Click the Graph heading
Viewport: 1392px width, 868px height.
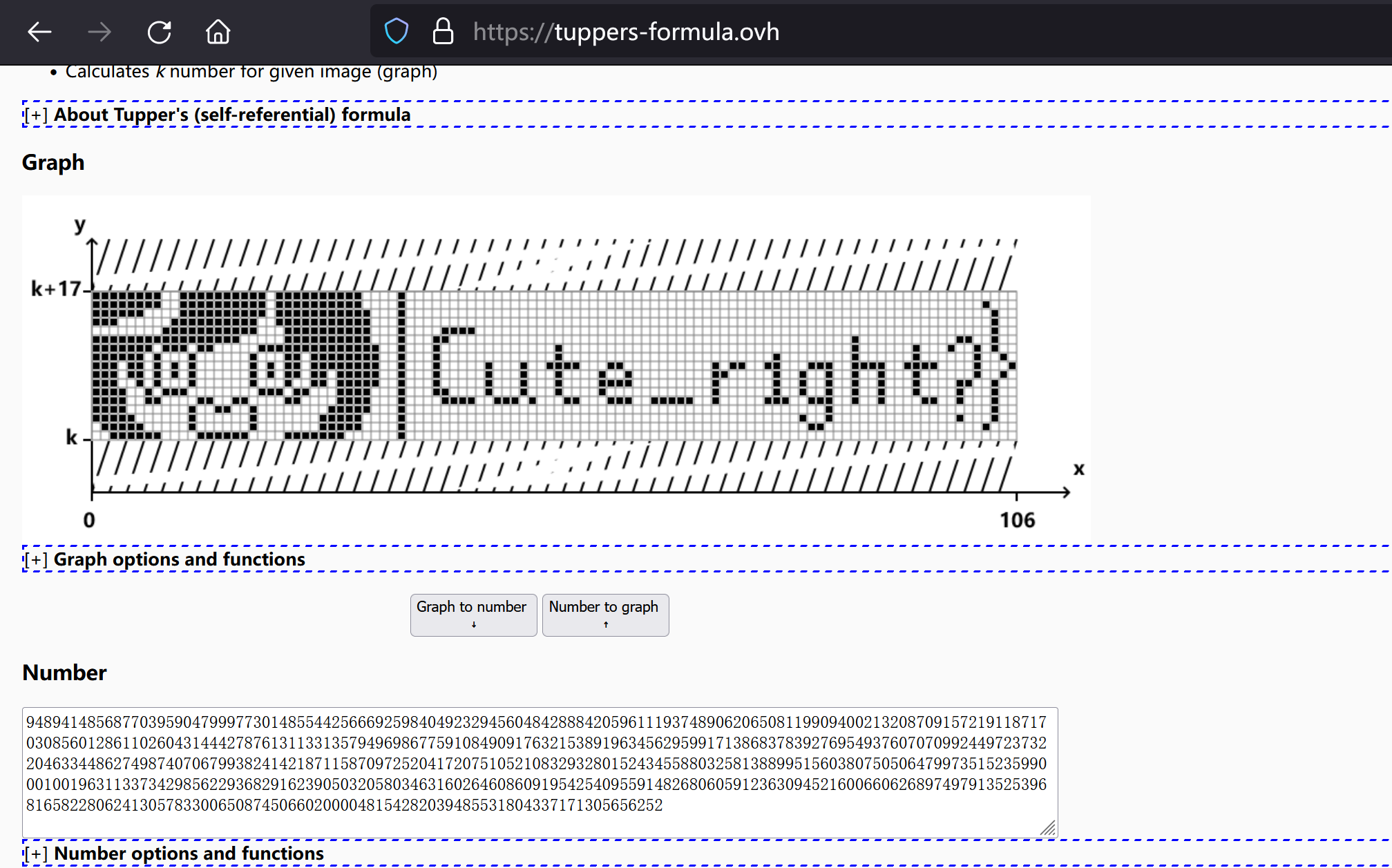[53, 162]
